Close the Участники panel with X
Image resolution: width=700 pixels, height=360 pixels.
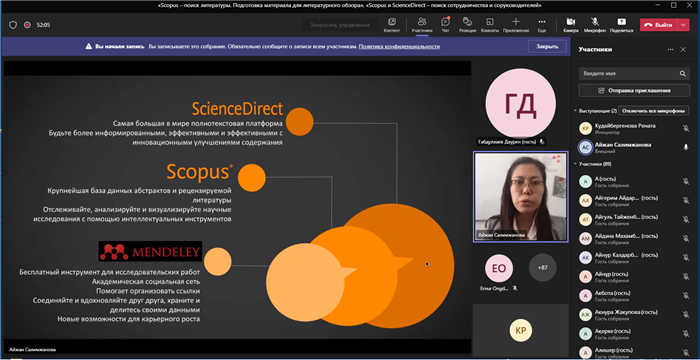(x=683, y=50)
